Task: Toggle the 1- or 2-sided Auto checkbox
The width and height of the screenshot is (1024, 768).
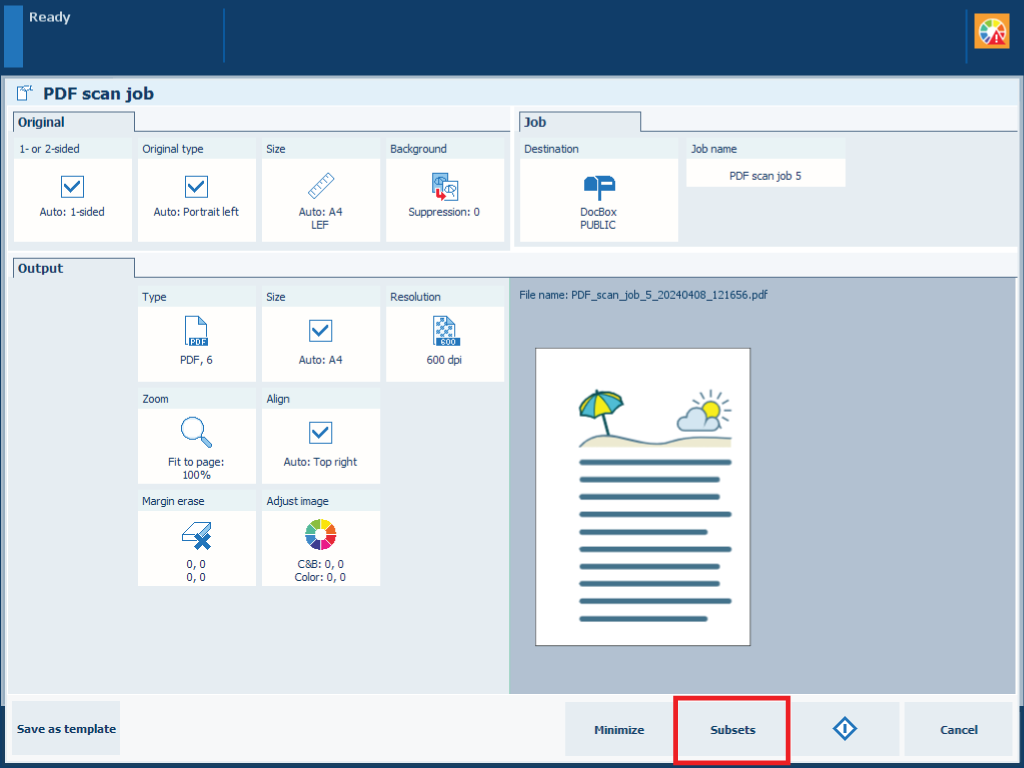Action: pyautogui.click(x=73, y=187)
